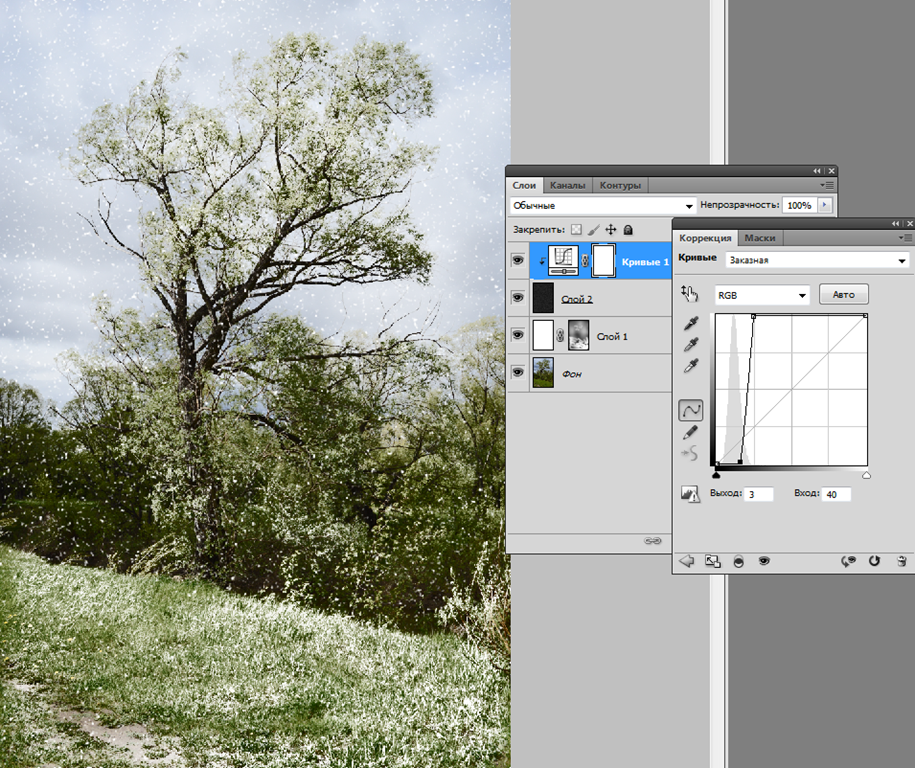This screenshot has width=915, height=768.
Task: View the previous adjustment state
Action: 848,561
